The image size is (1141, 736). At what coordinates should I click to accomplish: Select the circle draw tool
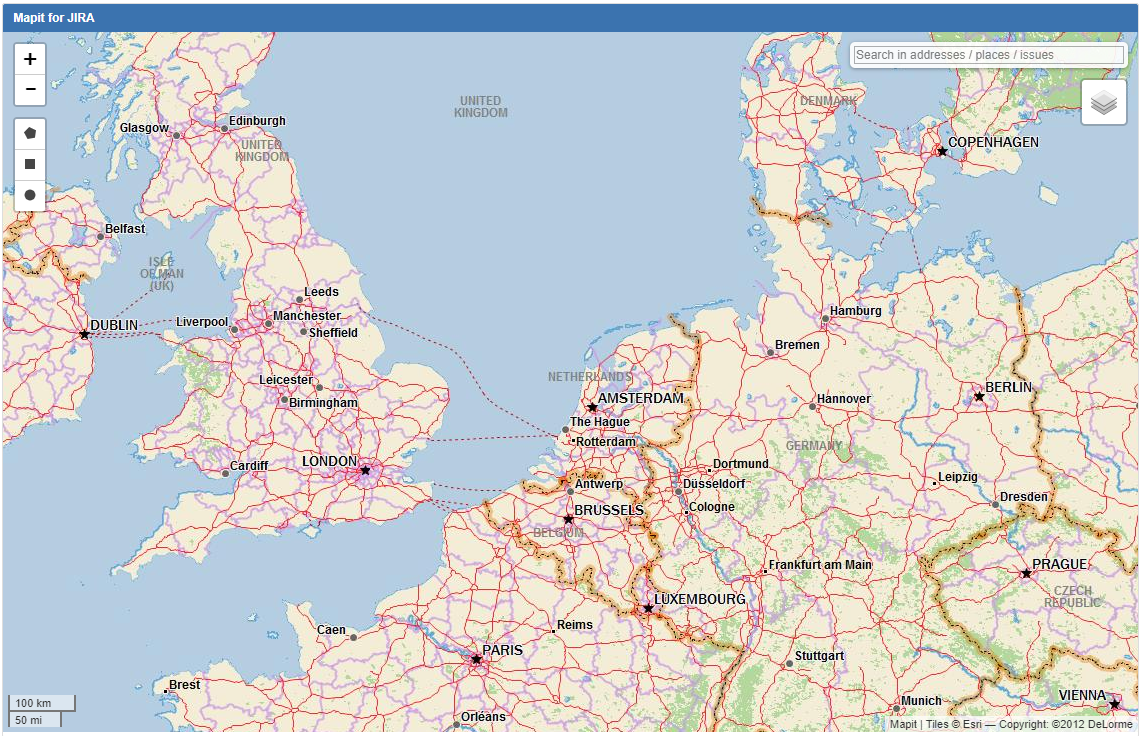click(x=30, y=195)
